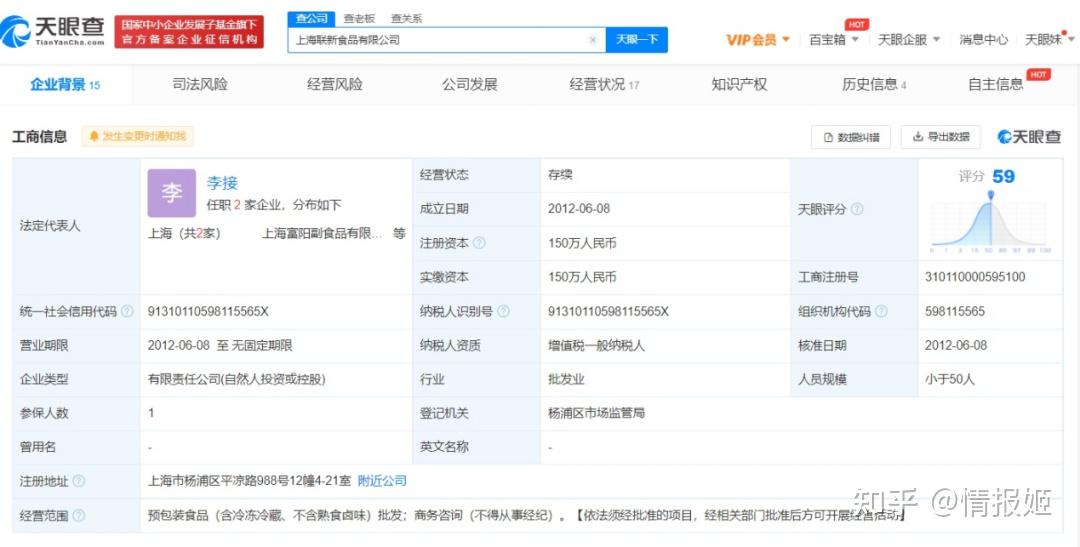Screen dimensions: 1080x547
Task: Switch to the 查公司 search tab
Action: [x=311, y=19]
